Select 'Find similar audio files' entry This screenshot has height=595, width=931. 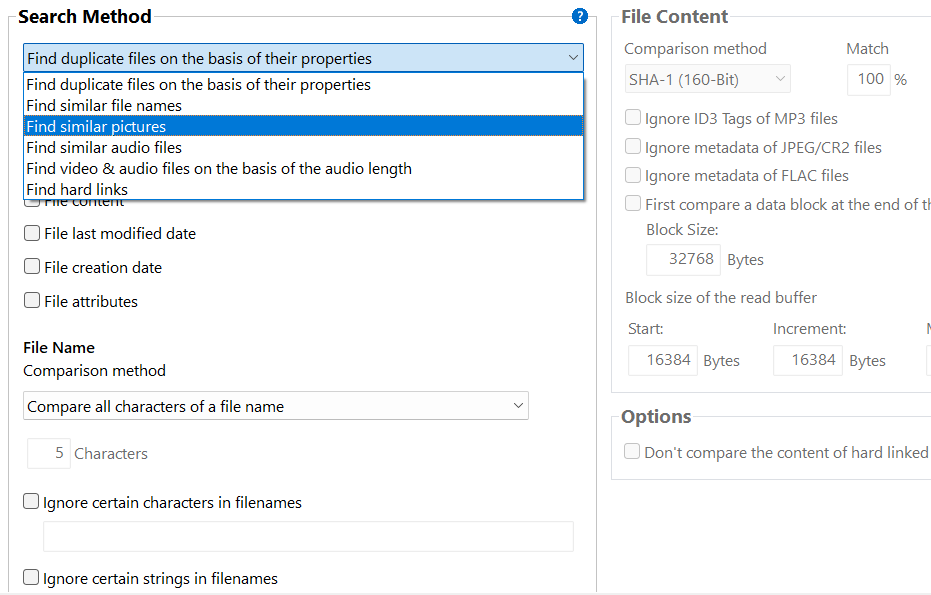[x=104, y=148]
